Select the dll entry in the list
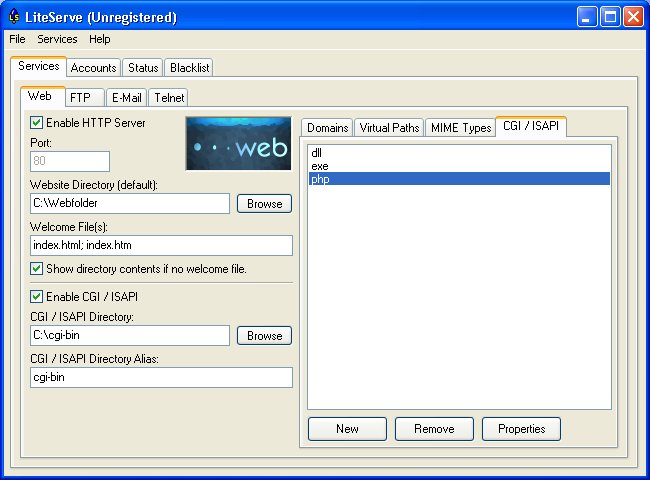The width and height of the screenshot is (650, 480). pyautogui.click(x=459, y=153)
